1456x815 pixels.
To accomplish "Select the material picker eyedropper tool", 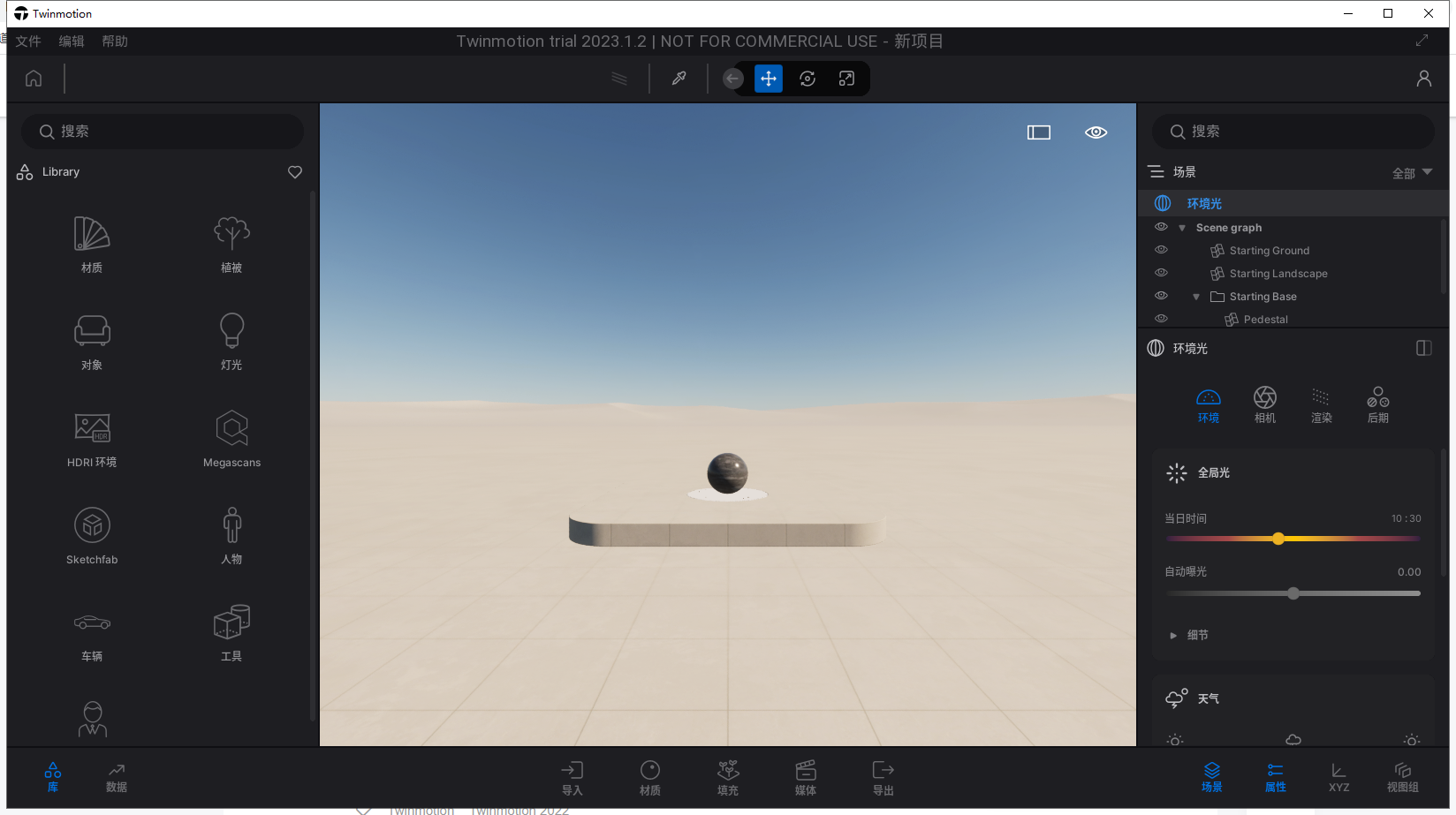I will coord(679,79).
